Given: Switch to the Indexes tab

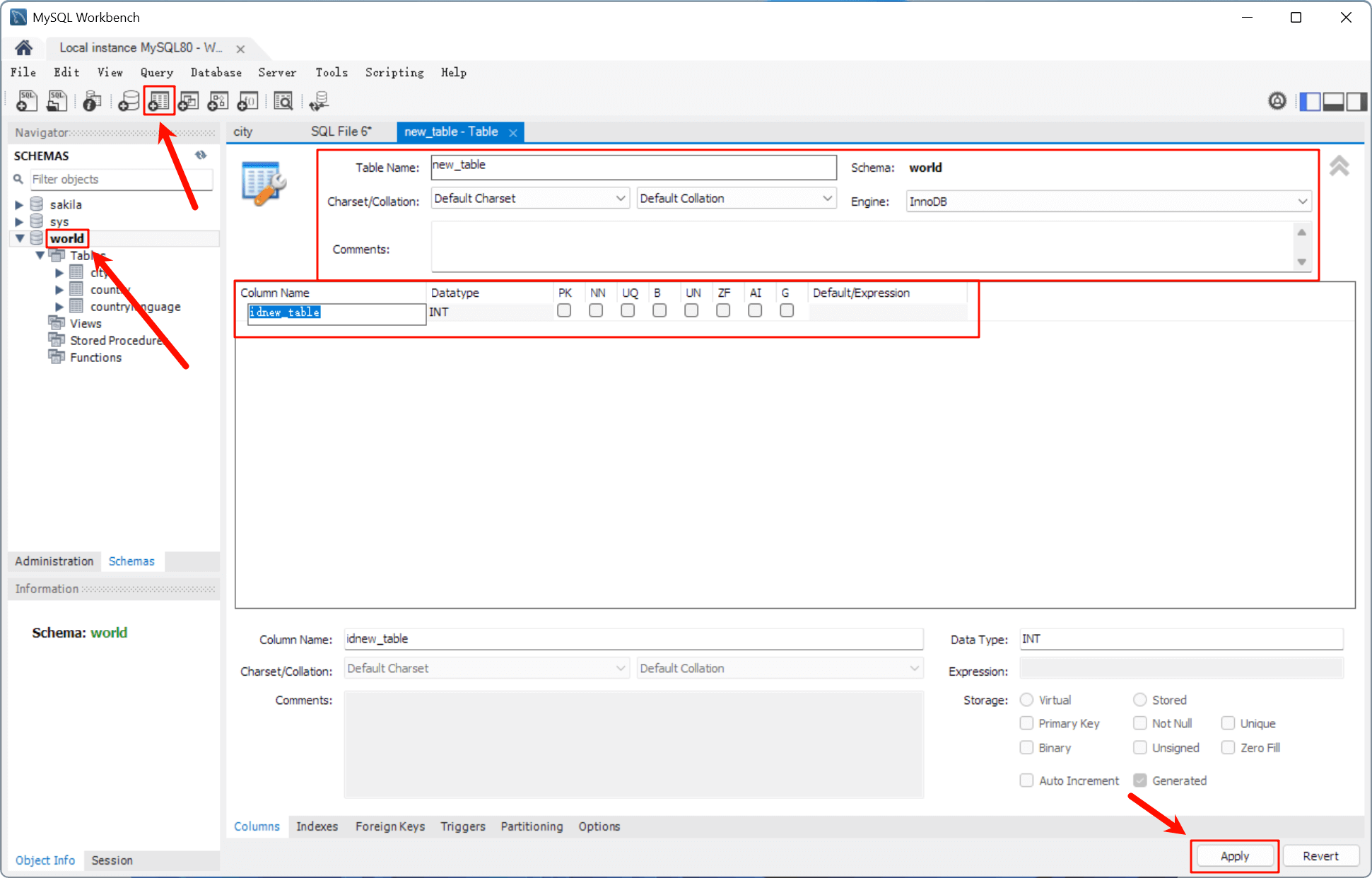Looking at the screenshot, I should tap(317, 826).
